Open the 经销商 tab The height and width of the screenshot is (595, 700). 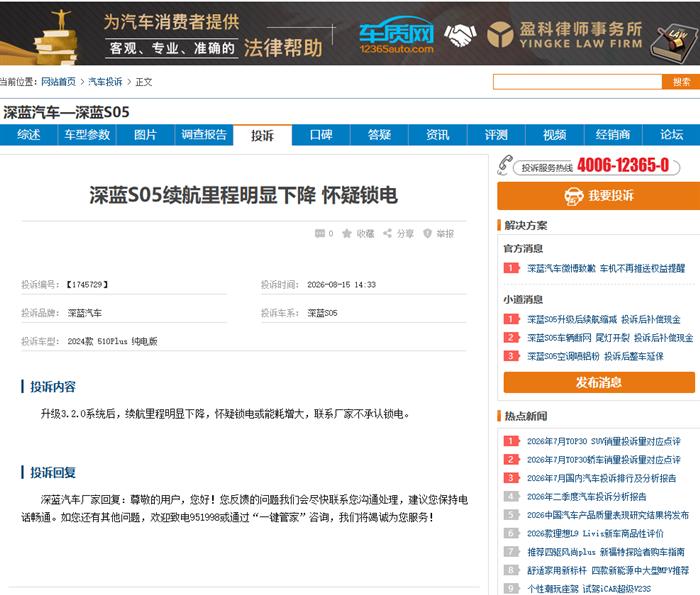(613, 135)
